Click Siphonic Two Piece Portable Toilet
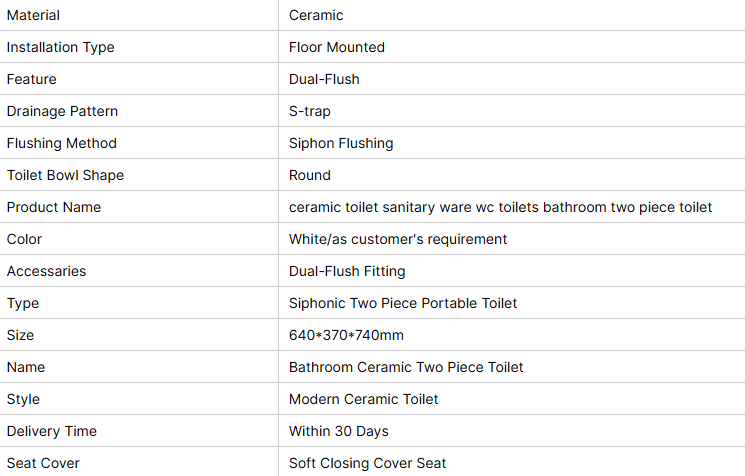This screenshot has width=745, height=476. click(403, 303)
